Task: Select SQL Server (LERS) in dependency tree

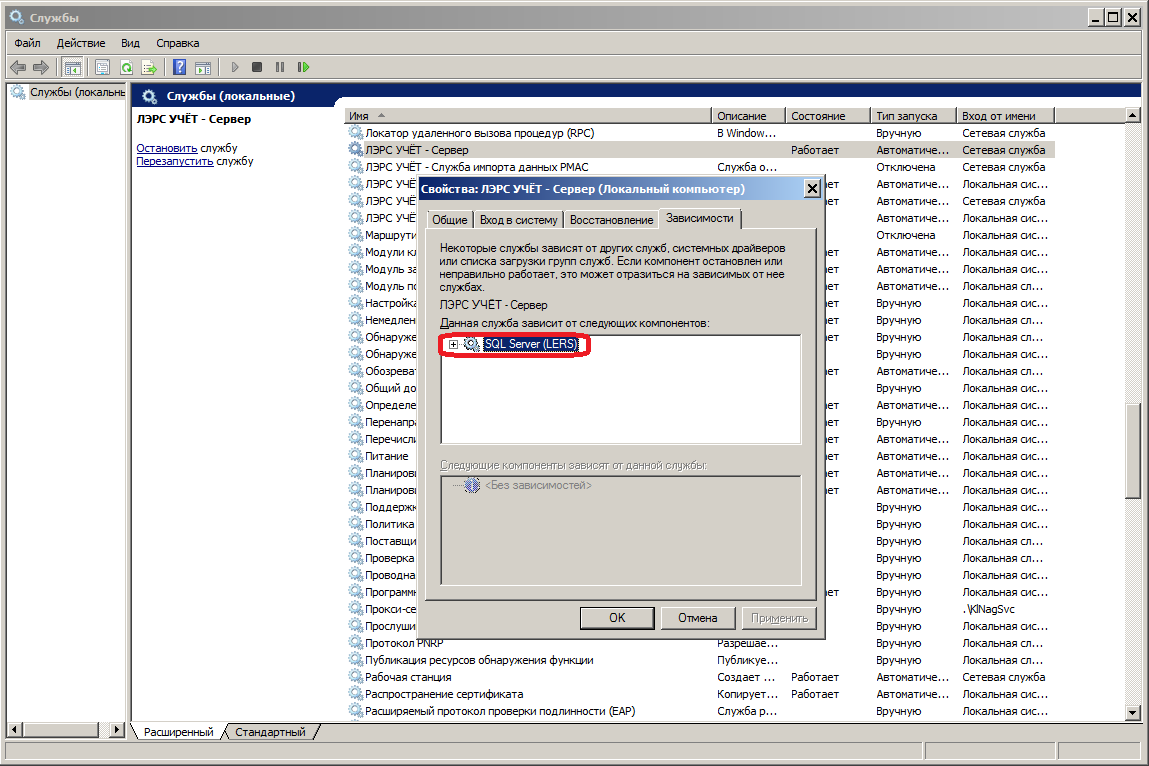Action: 530,344
